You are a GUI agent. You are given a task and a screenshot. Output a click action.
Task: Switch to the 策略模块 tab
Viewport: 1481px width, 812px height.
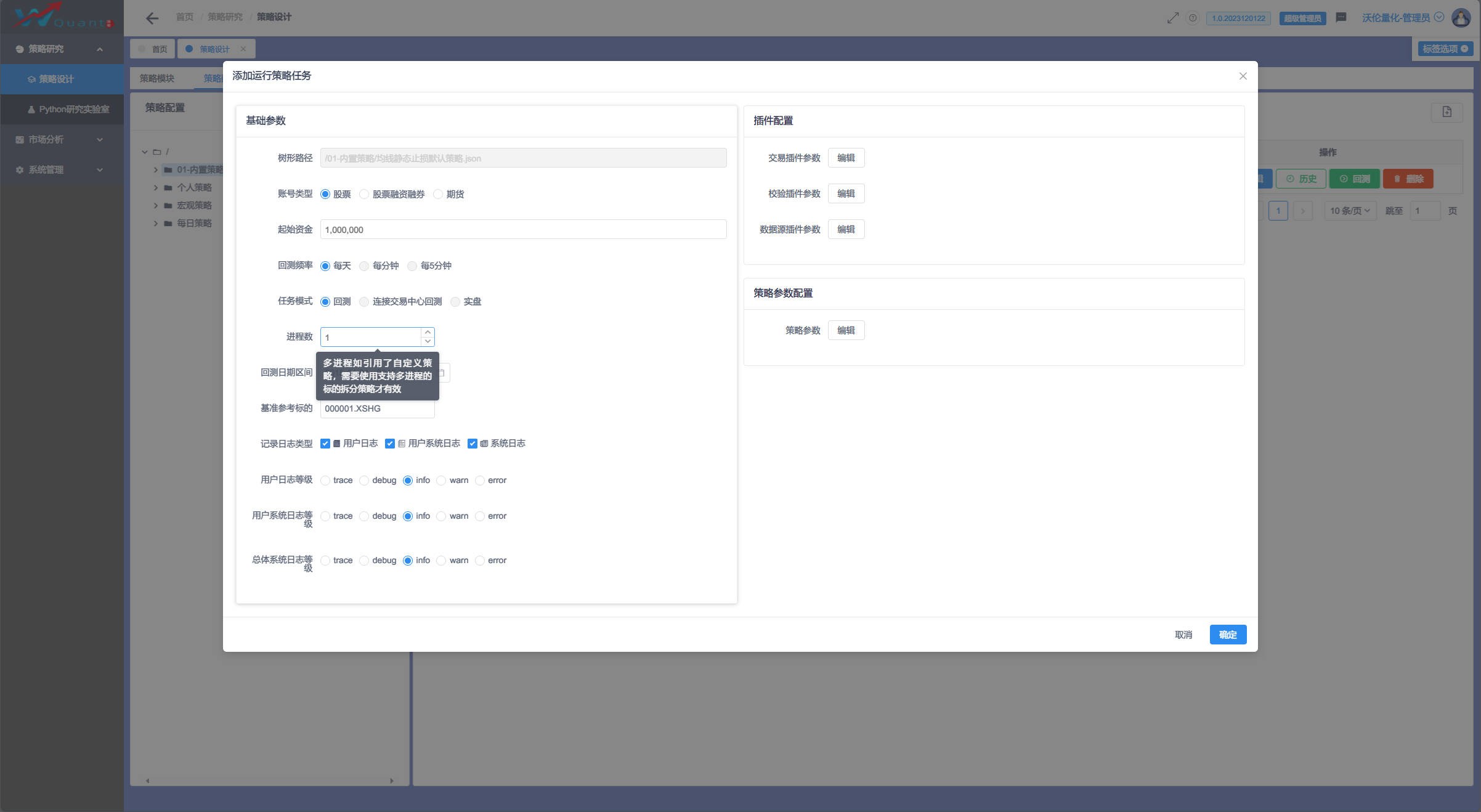[157, 78]
